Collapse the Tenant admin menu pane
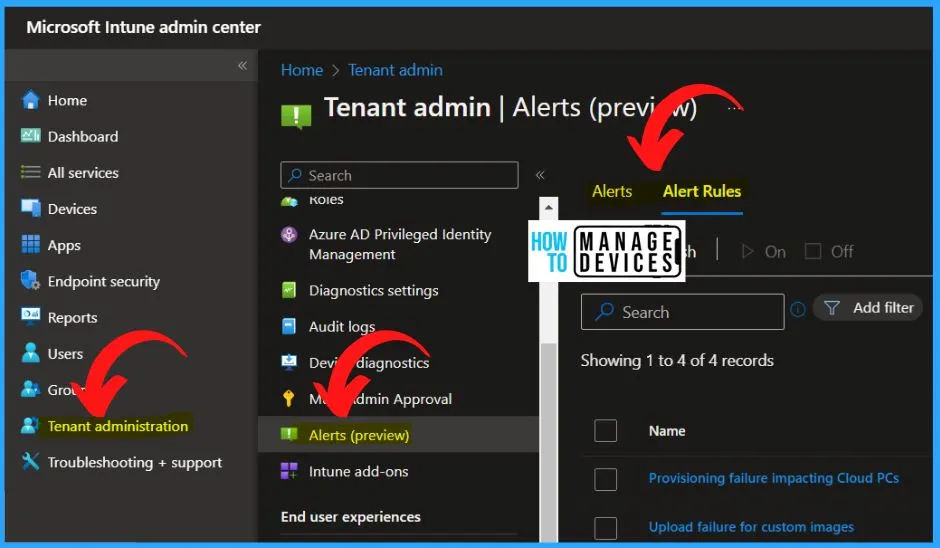This screenshot has width=940, height=548. tap(540, 175)
